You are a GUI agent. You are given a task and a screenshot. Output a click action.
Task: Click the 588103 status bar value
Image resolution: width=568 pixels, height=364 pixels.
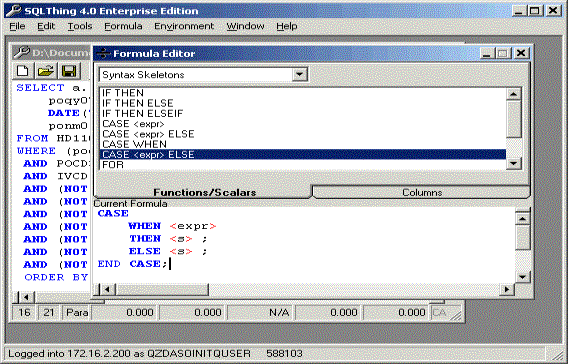[284, 353]
